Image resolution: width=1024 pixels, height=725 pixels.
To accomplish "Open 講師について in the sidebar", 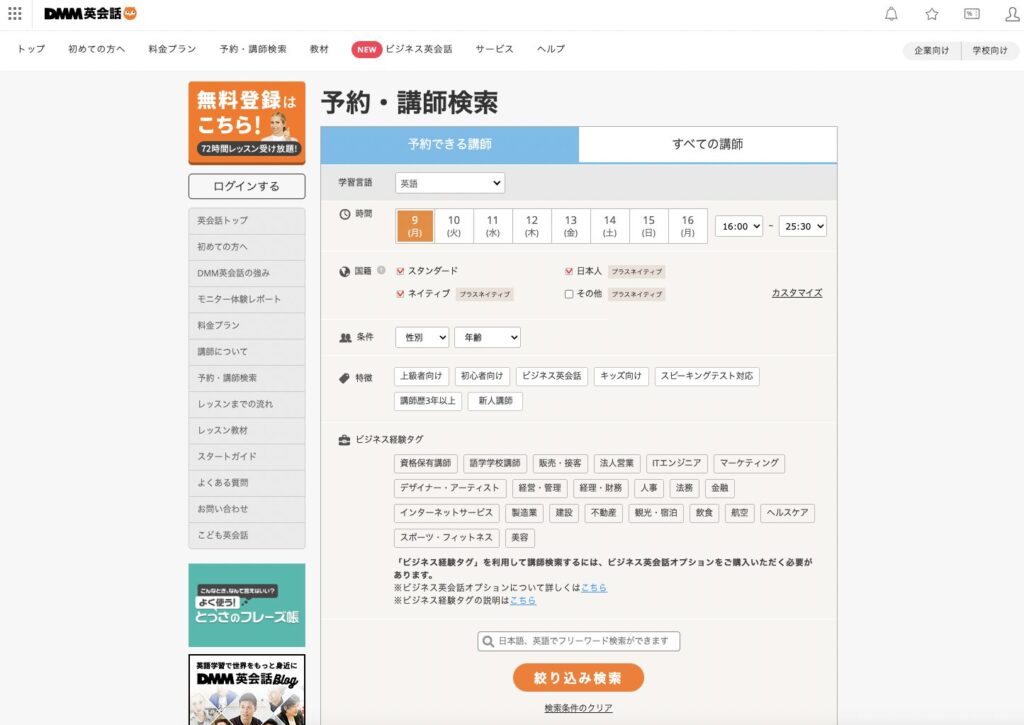I will (x=247, y=351).
